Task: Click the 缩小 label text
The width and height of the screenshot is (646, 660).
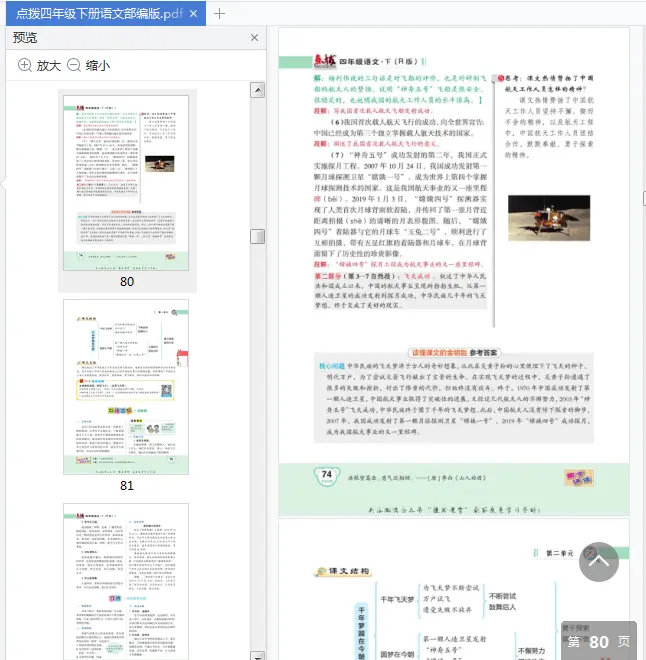Action: coord(98,66)
